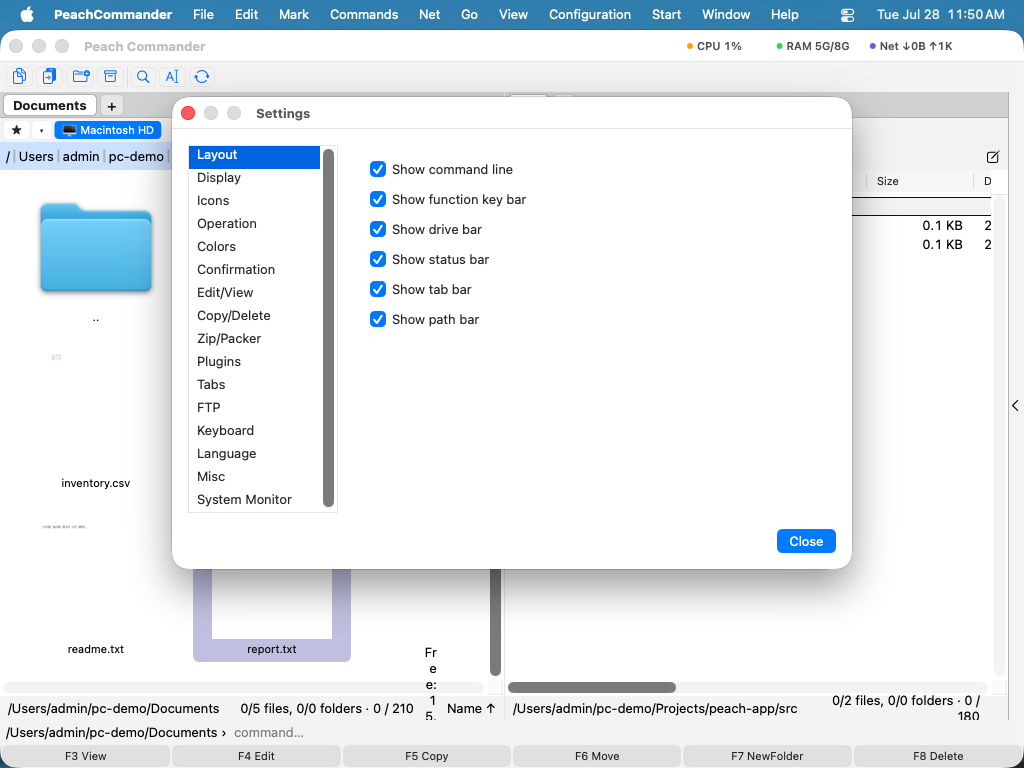Collapse the side panel with the chevron arrow

click(x=1016, y=406)
